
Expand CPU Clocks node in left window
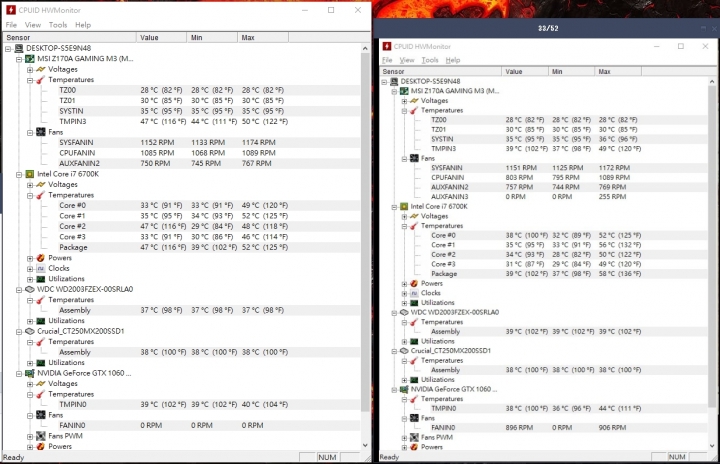(x=30, y=269)
